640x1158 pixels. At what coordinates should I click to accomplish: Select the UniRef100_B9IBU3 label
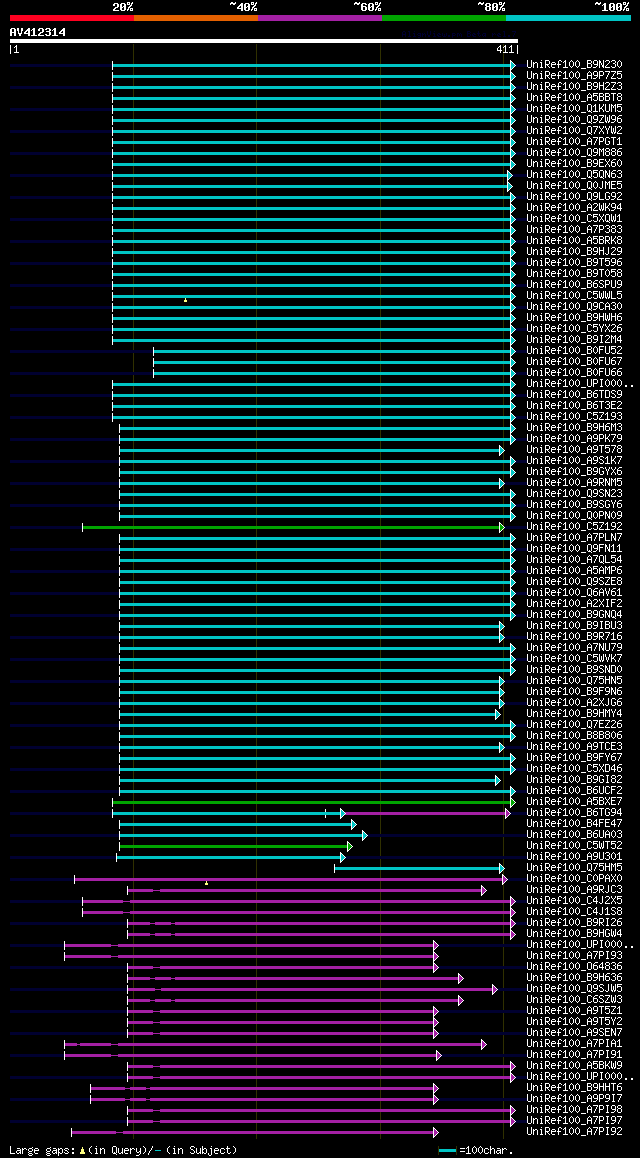tap(574, 626)
